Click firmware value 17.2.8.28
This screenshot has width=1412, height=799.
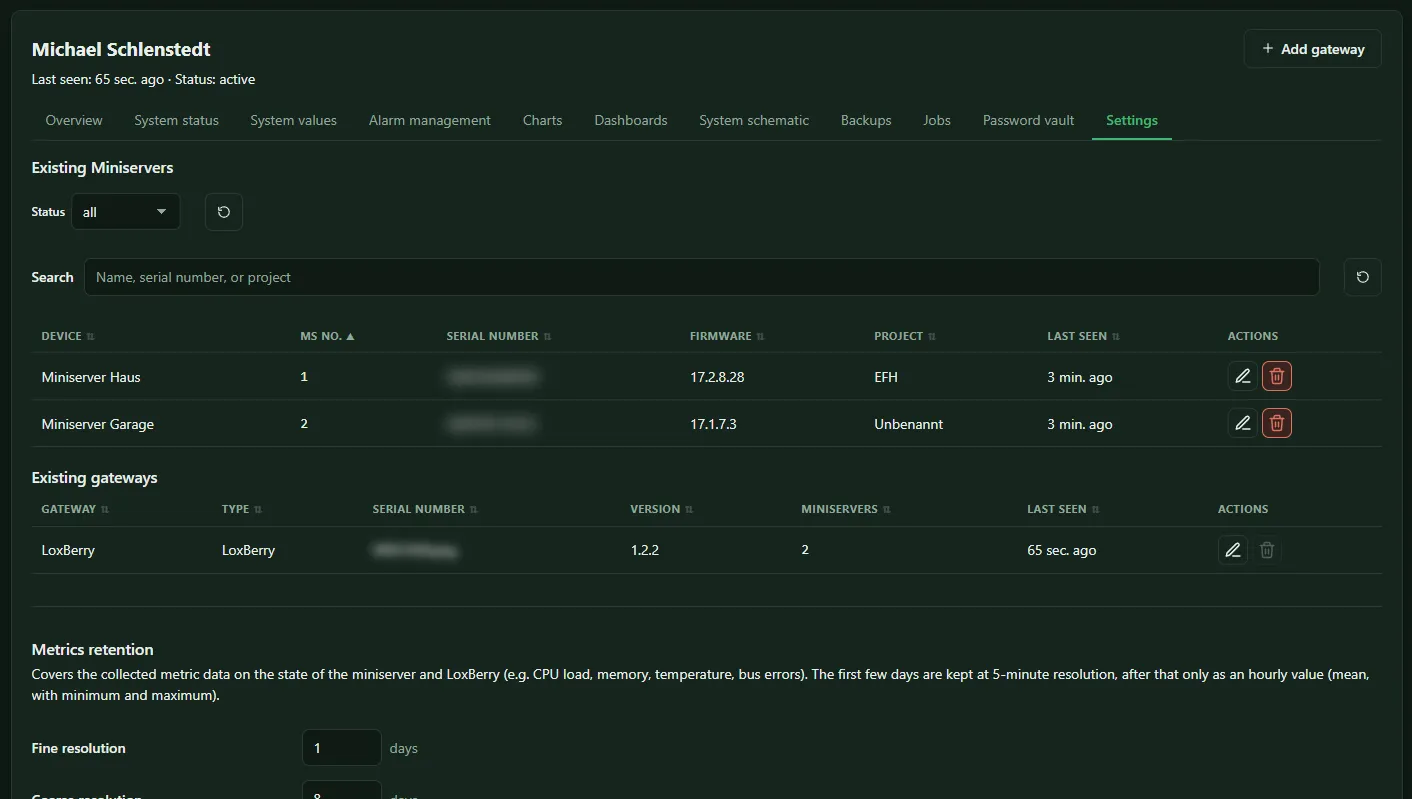[x=717, y=377]
